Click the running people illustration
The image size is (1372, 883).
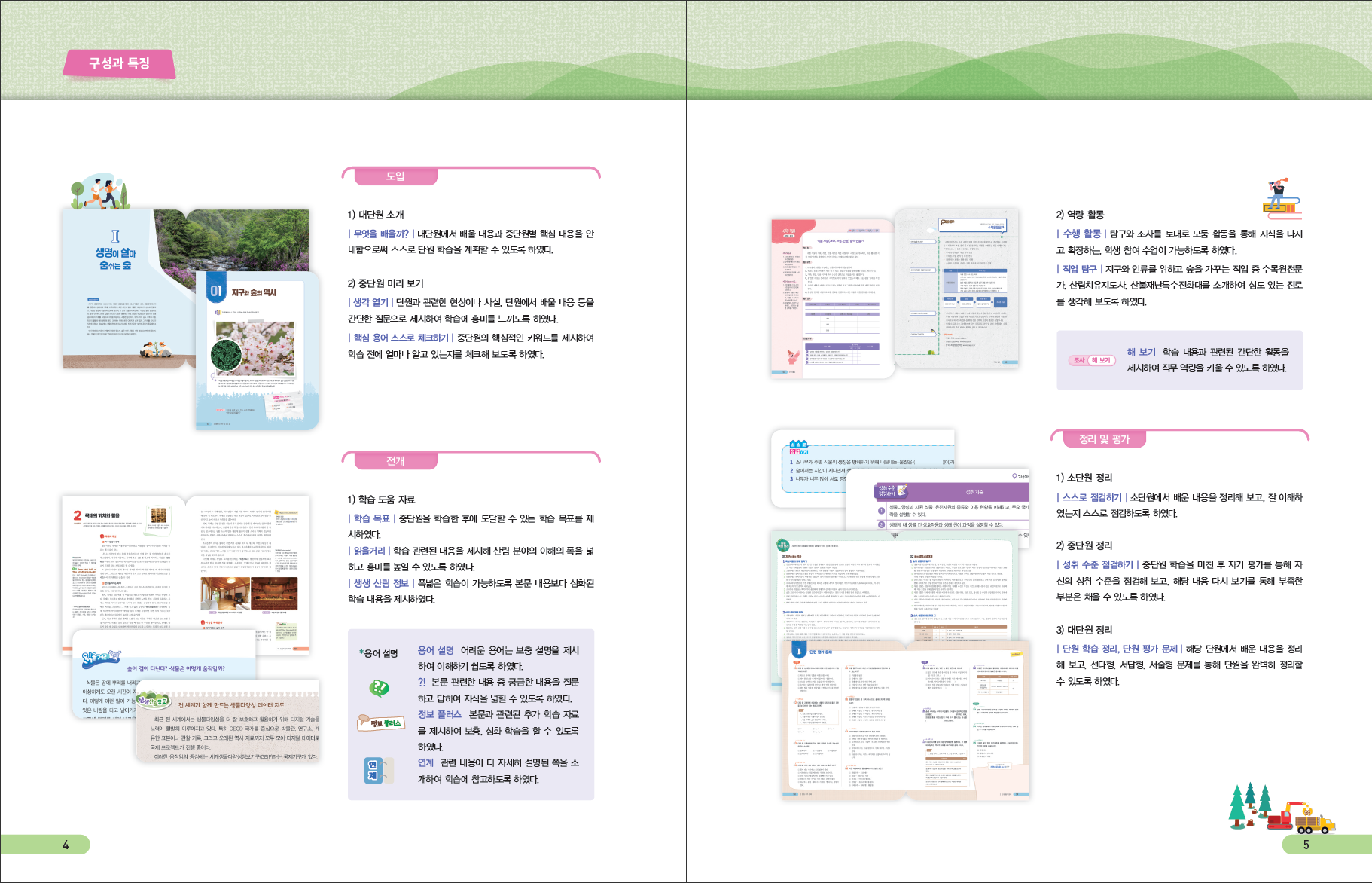click(99, 192)
